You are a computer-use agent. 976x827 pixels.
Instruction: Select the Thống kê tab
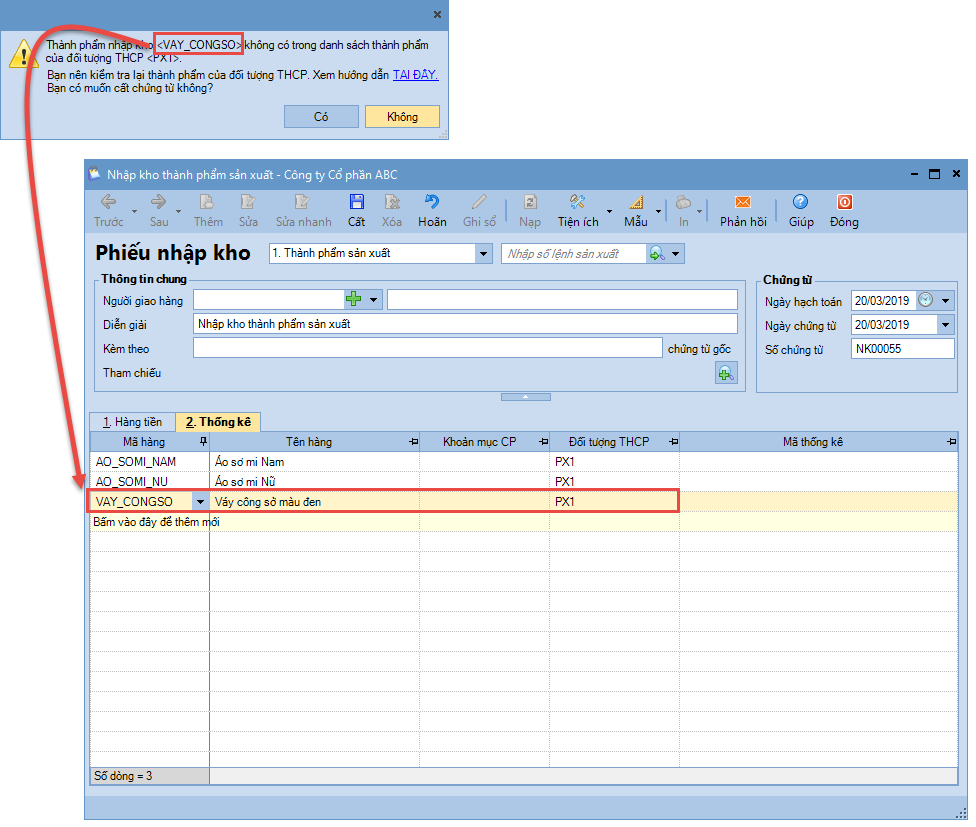click(x=217, y=422)
